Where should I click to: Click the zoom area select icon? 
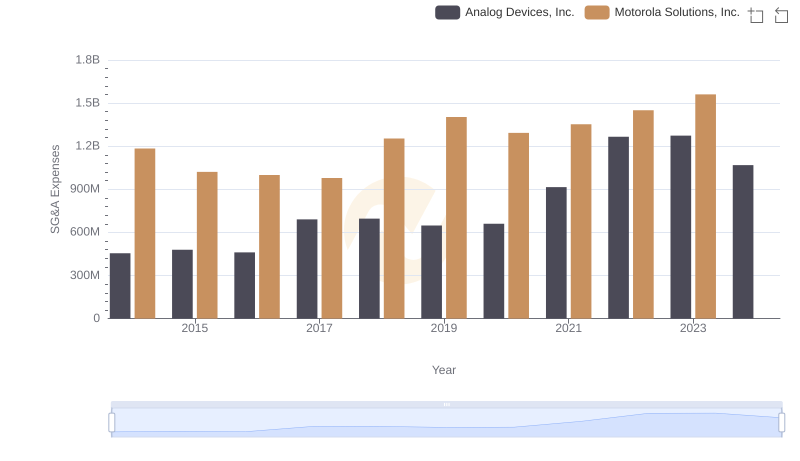(756, 15)
